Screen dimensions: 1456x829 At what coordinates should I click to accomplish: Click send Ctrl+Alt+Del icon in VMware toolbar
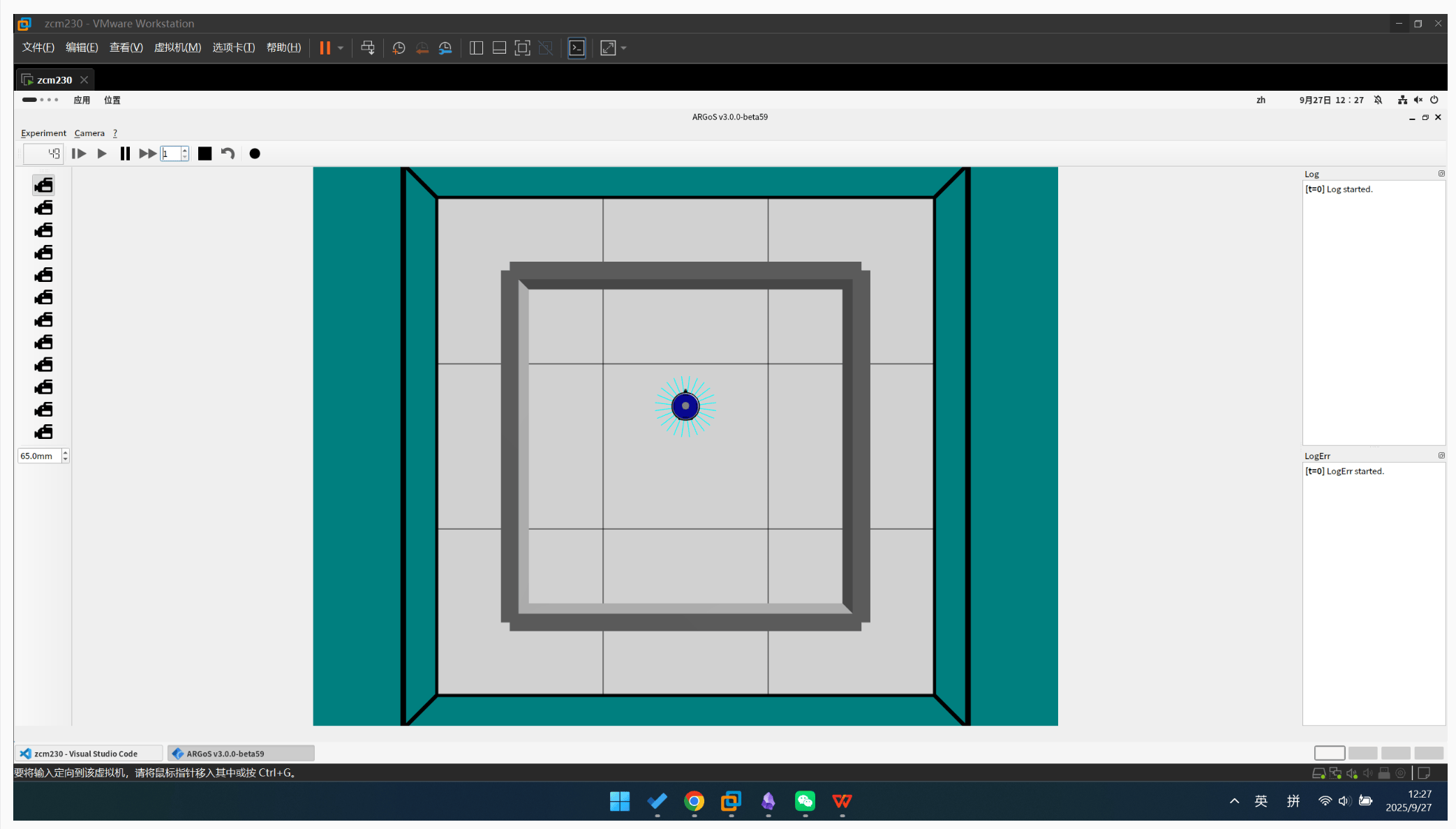click(368, 47)
